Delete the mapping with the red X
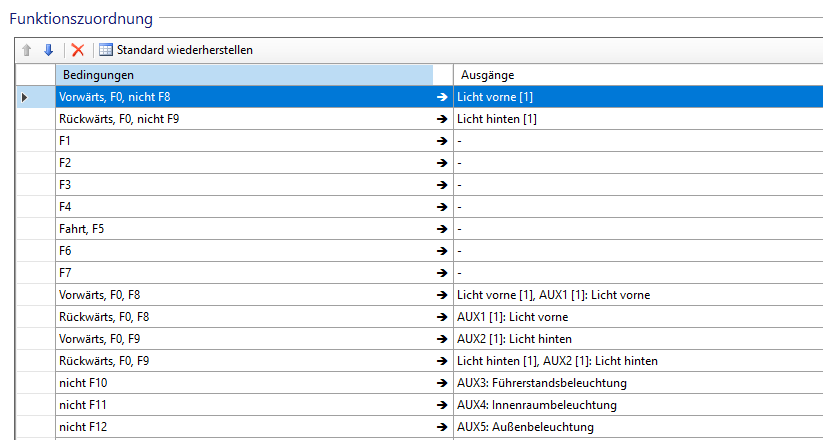This screenshot has width=823, height=440. coord(78,50)
